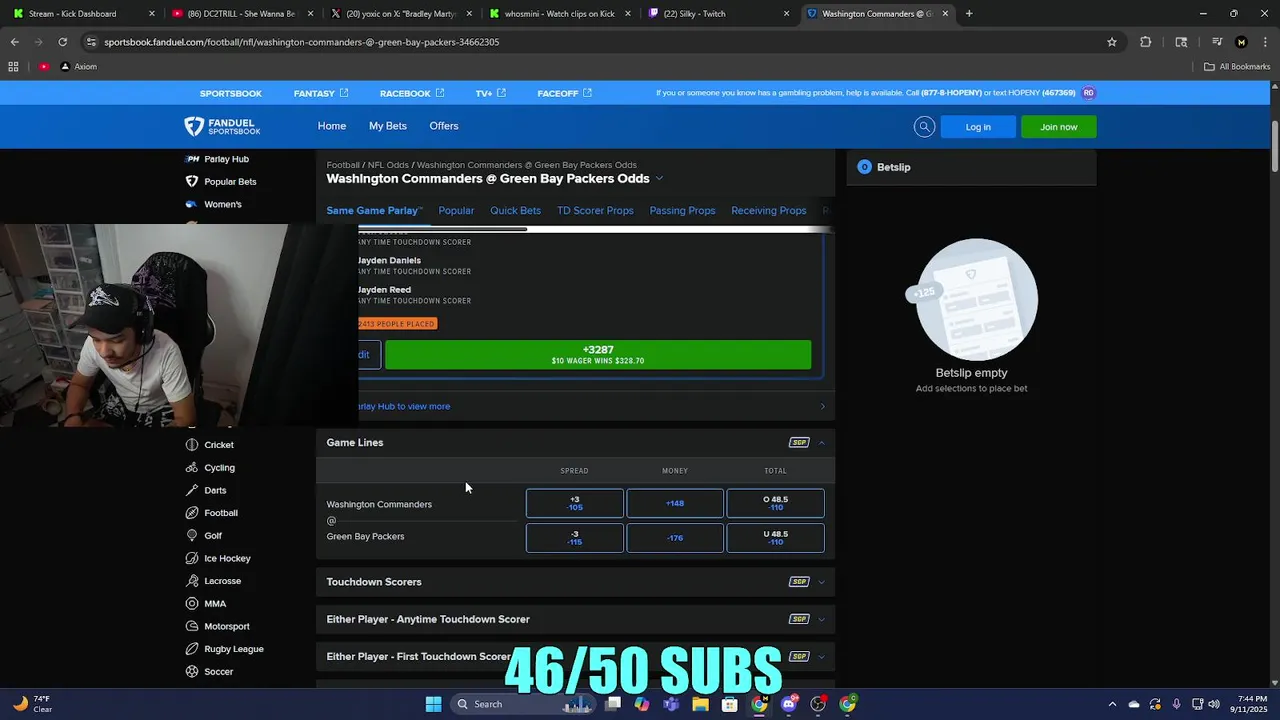
Task: Click the MMA icon in sidebar
Action: pyautogui.click(x=192, y=604)
